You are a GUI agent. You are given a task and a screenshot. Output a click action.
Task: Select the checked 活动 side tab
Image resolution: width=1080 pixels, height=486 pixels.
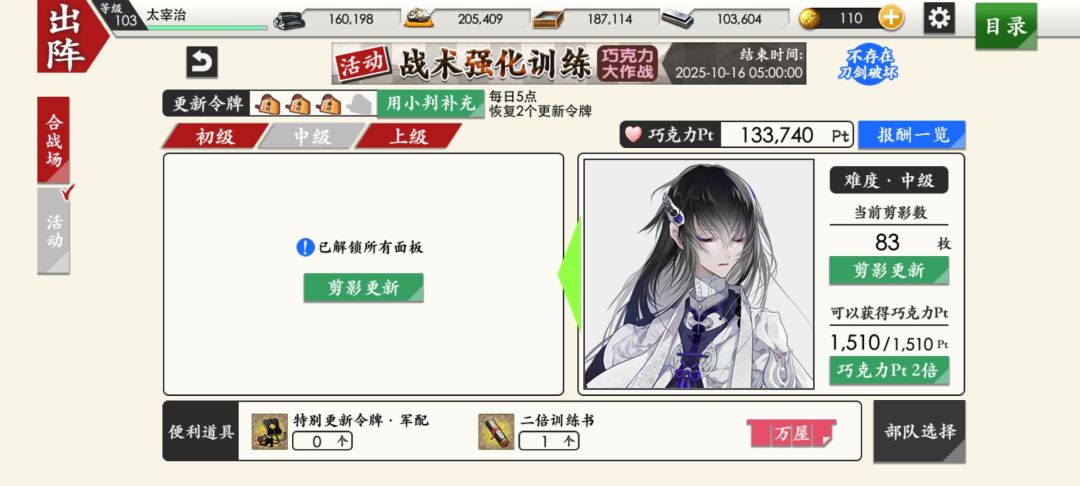[x=54, y=230]
